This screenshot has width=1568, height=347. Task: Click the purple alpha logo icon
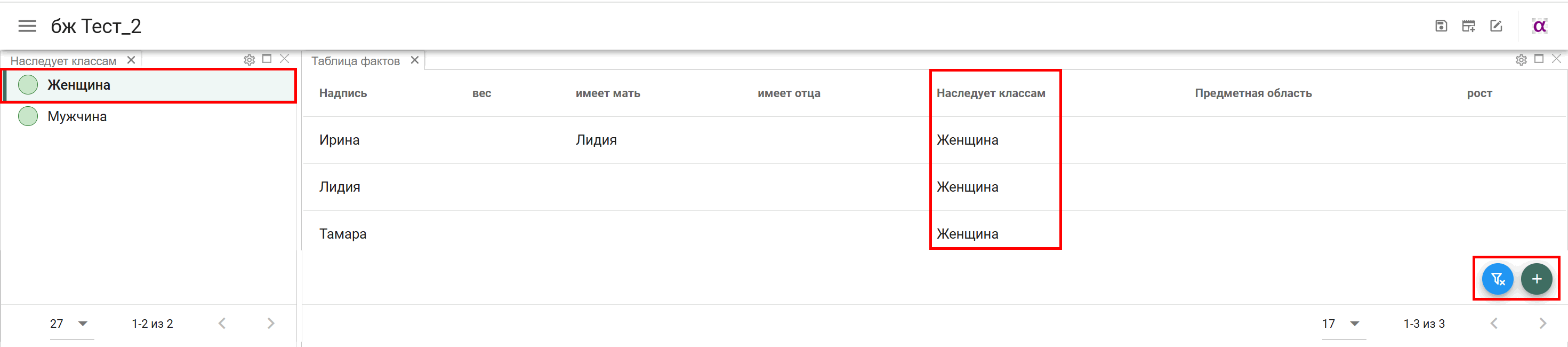click(1539, 26)
